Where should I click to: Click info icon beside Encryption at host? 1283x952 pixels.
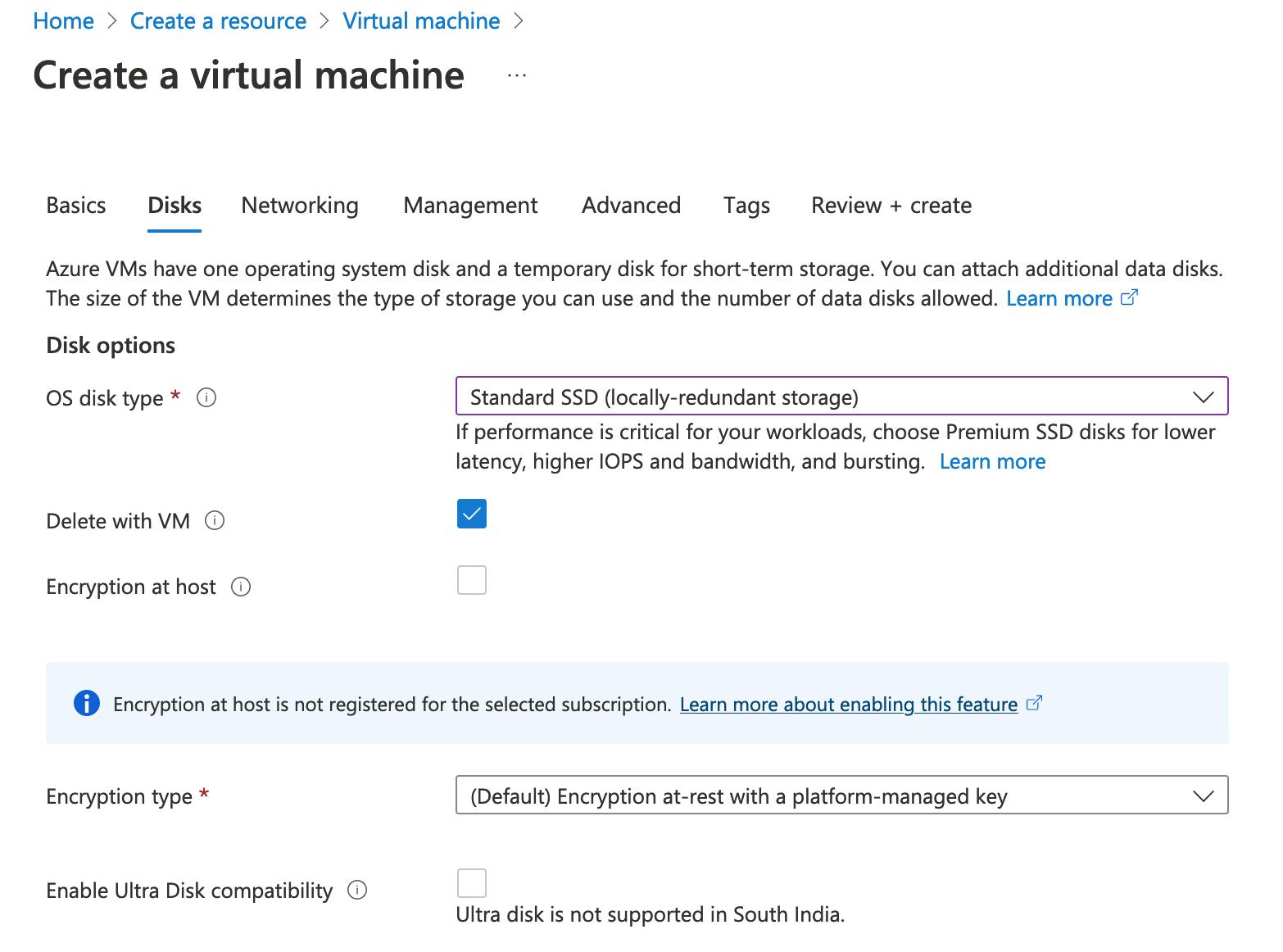pos(241,587)
